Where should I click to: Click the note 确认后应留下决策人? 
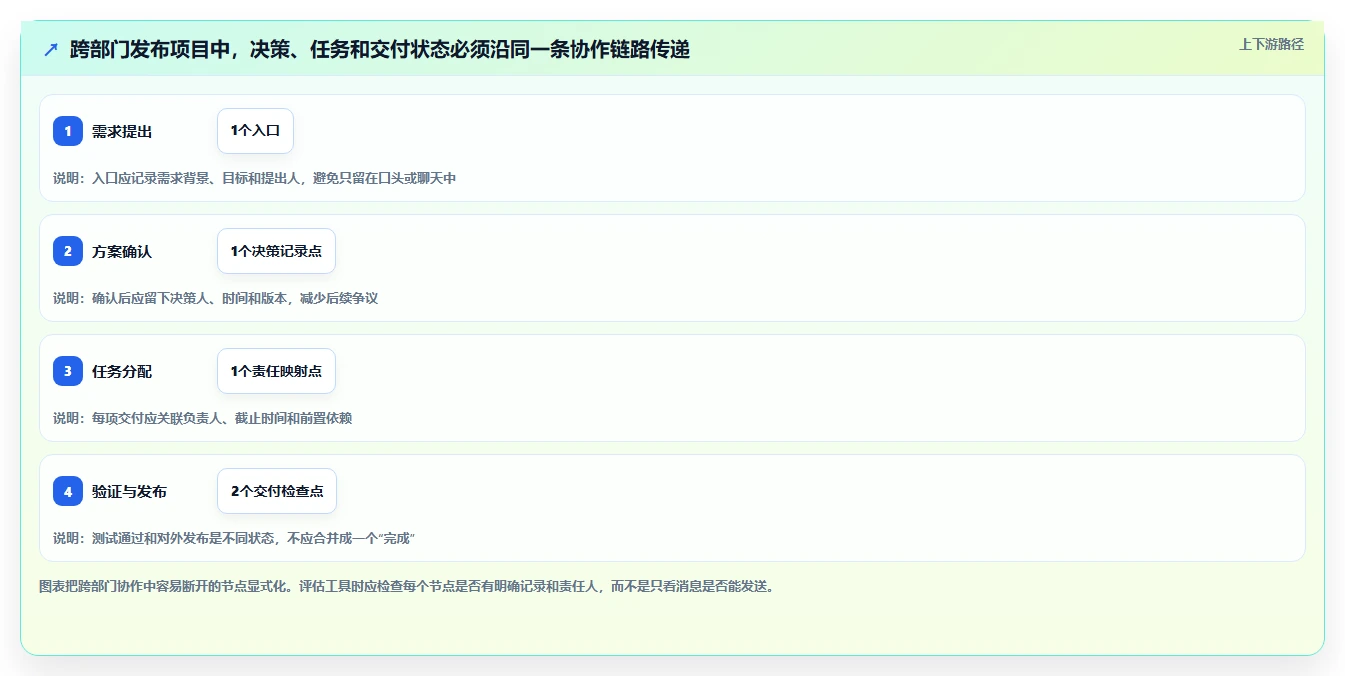215,298
